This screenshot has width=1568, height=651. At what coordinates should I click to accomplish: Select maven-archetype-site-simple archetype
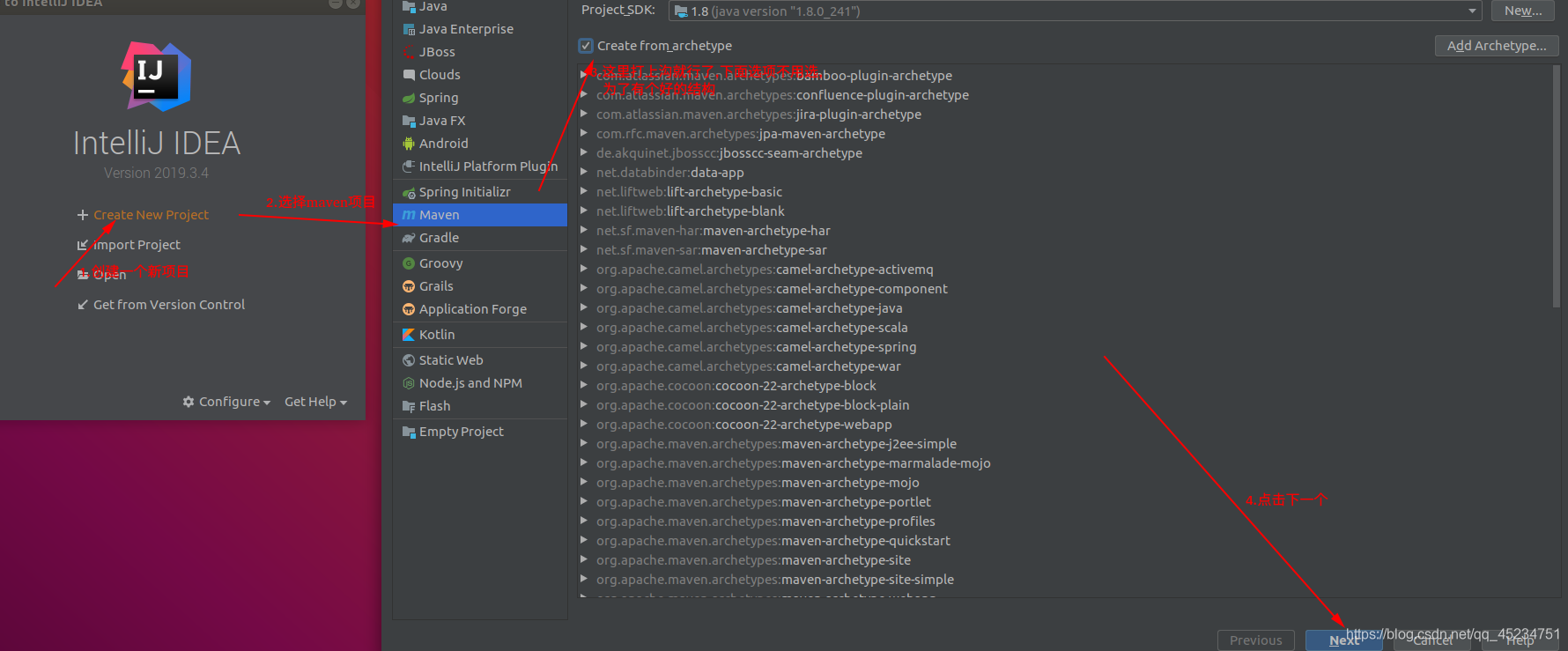(775, 580)
